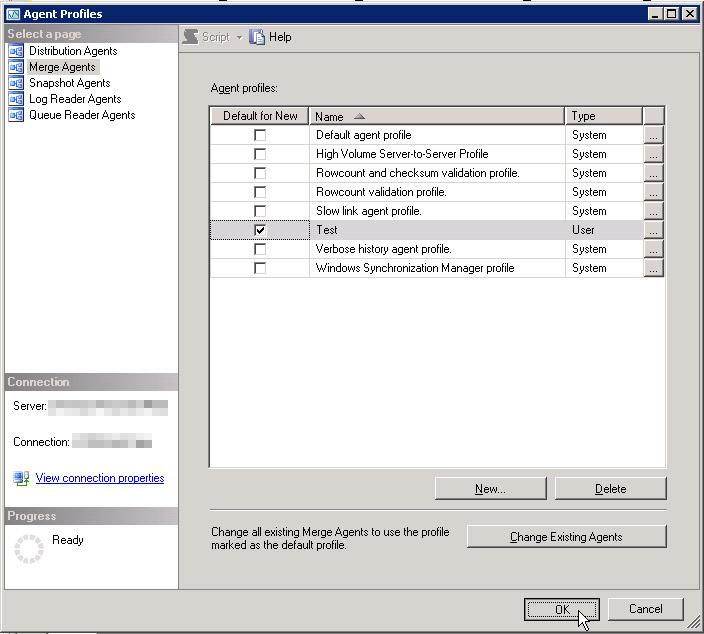
Task: Click the Default for New column header
Action: pyautogui.click(x=260, y=116)
